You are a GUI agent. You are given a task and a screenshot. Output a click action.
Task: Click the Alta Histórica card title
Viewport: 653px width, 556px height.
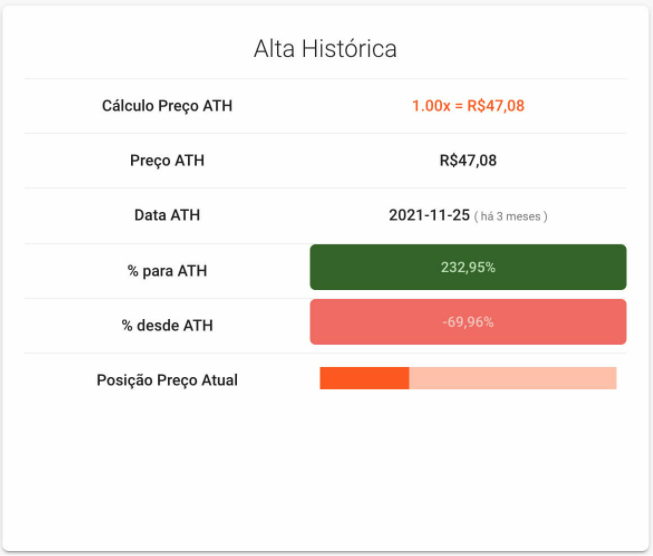pos(325,49)
